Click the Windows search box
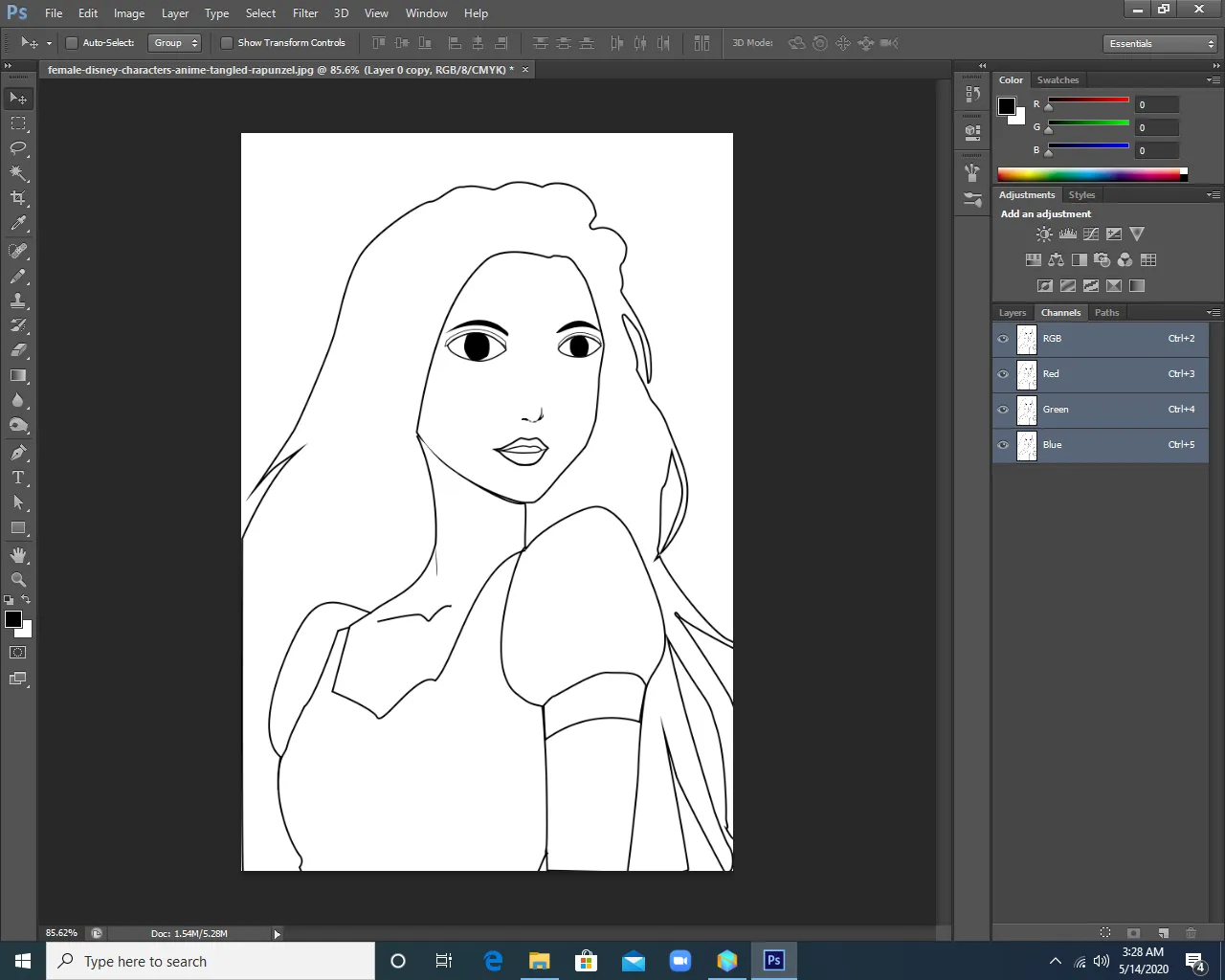1225x980 pixels. point(211,961)
